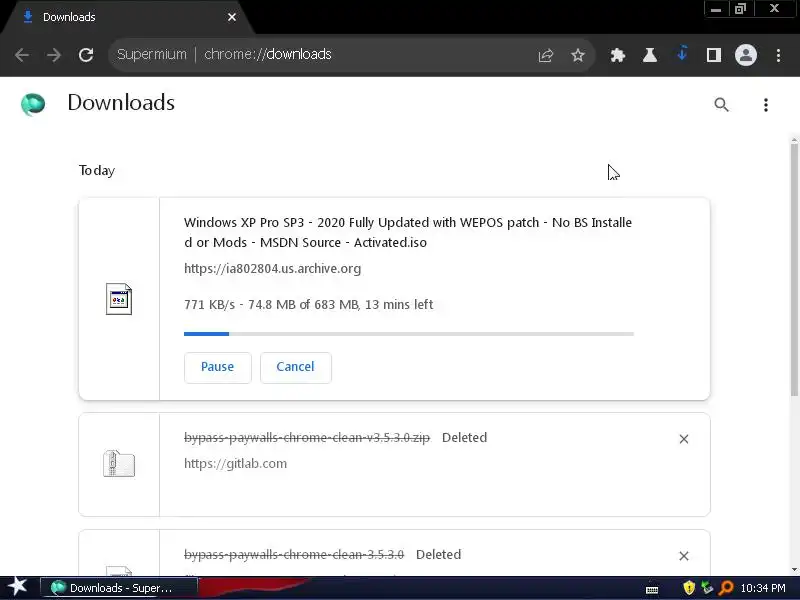
Task: Click the Supermium logo beside Downloads
Action: click(x=33, y=104)
